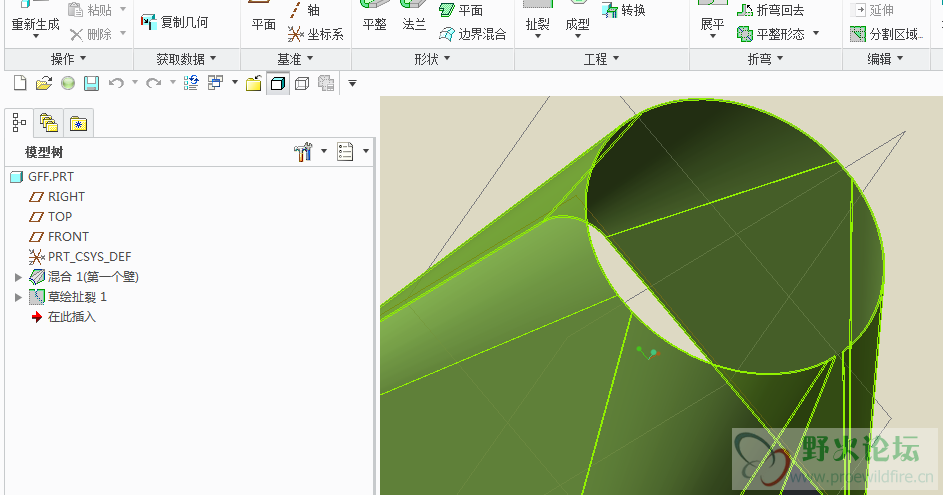
Task: Select the RIGHT datum plane
Action: 57,197
